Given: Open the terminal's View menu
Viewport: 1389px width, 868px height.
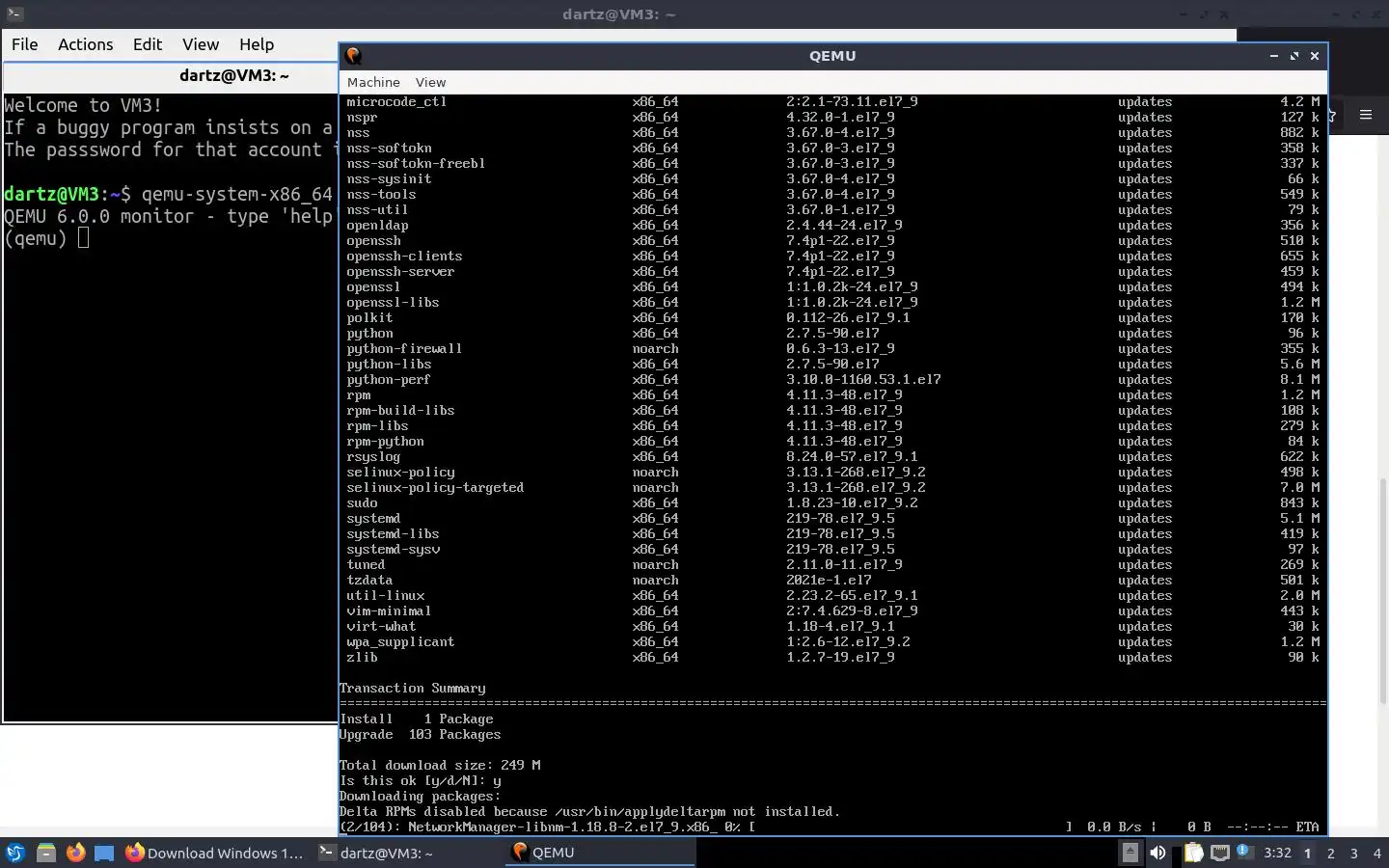Looking at the screenshot, I should (201, 44).
